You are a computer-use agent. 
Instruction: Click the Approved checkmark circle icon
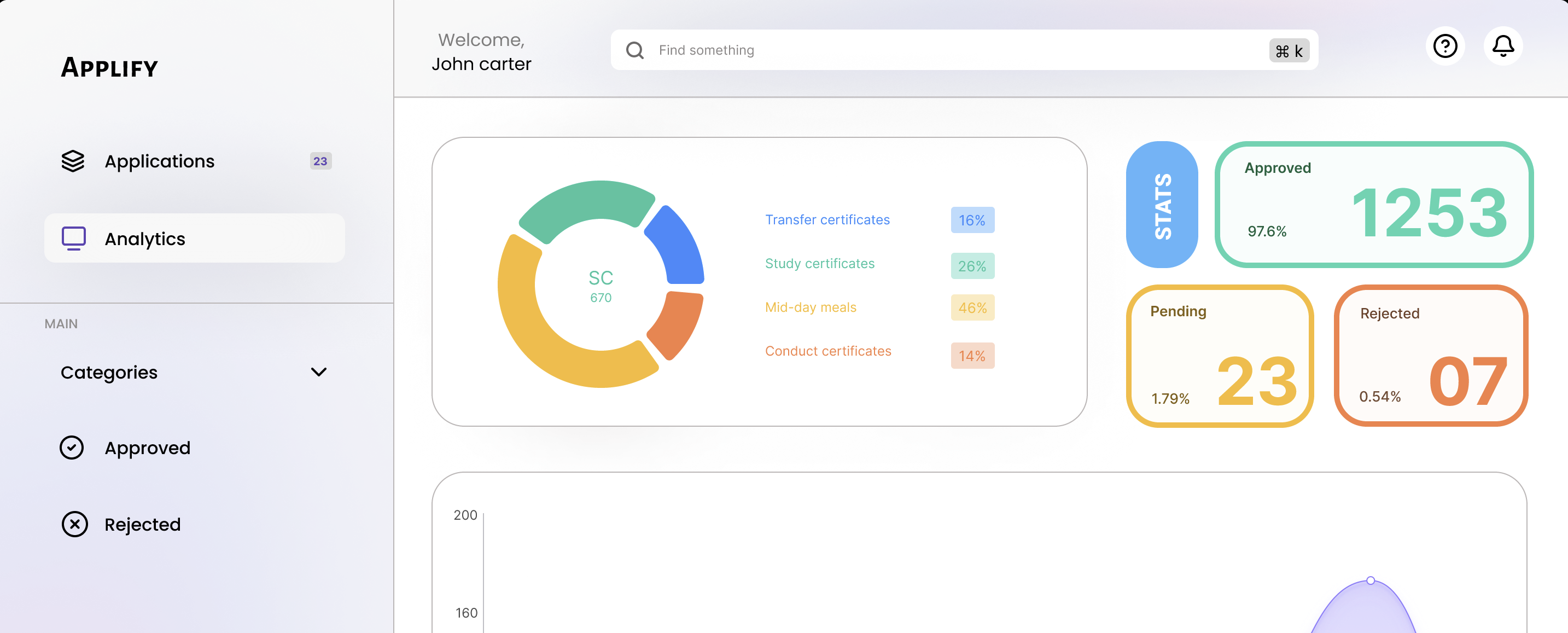[x=72, y=448]
